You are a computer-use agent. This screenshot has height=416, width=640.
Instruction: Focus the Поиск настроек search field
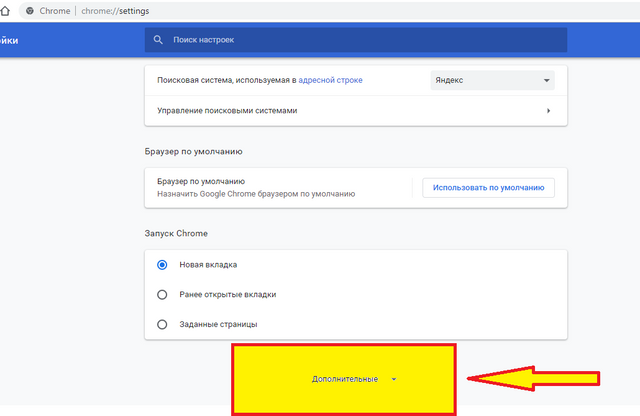point(356,40)
